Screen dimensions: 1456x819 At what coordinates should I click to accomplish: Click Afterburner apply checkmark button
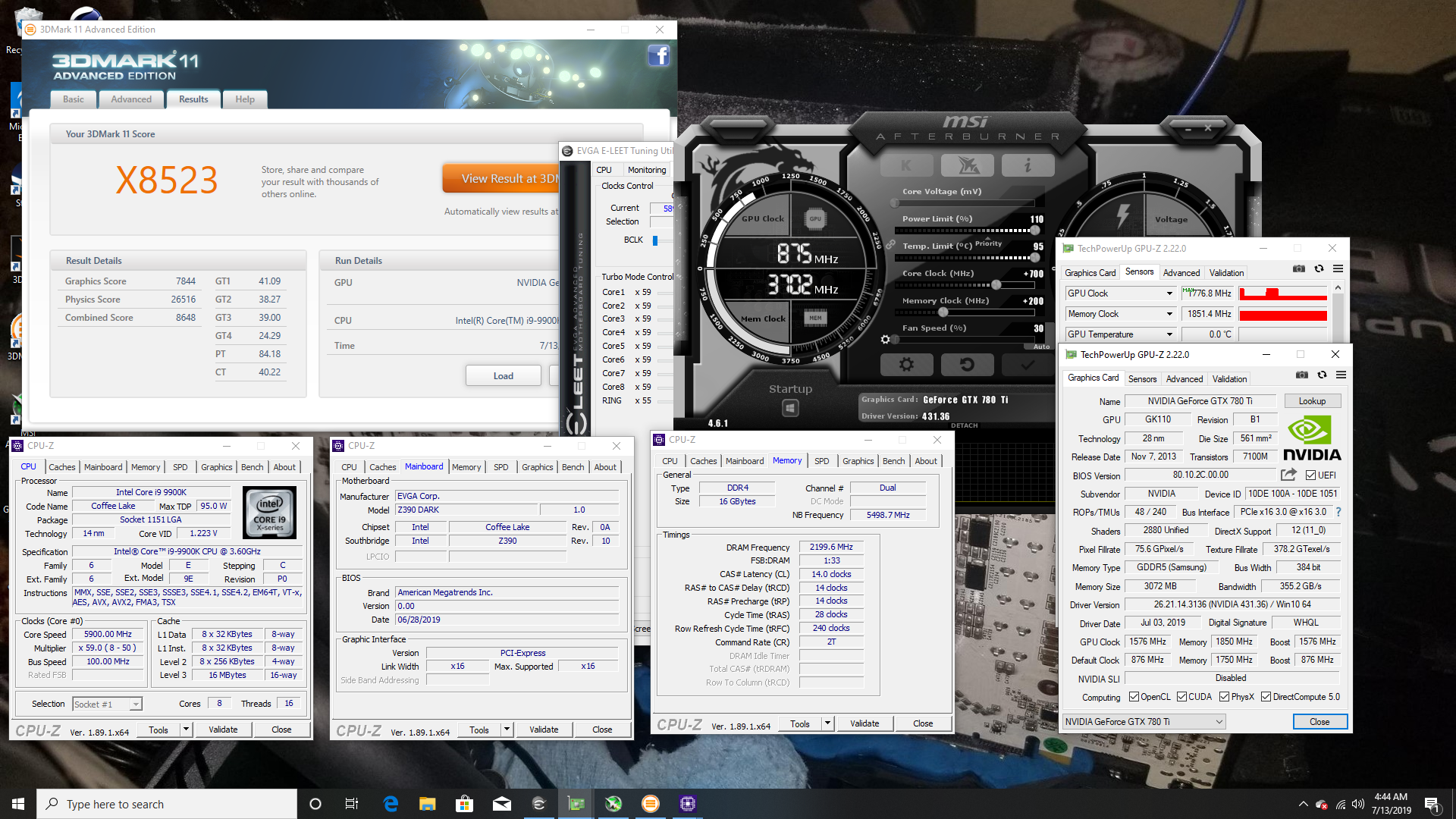pyautogui.click(x=1028, y=365)
